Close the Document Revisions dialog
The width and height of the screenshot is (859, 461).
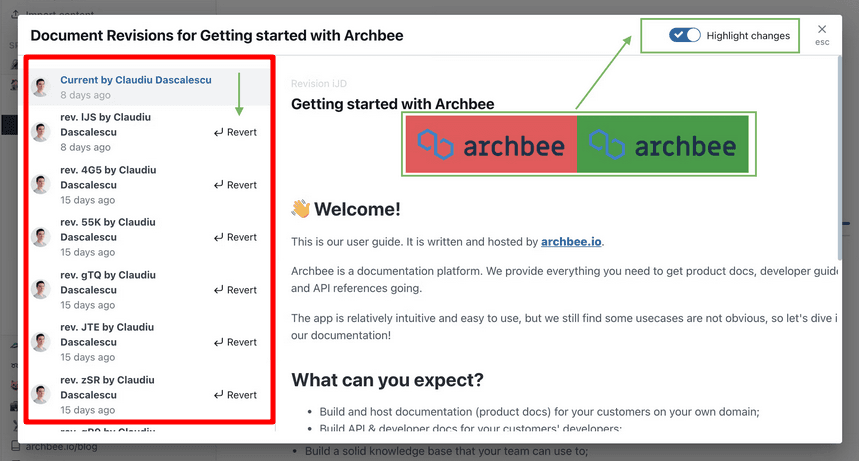(x=822, y=30)
